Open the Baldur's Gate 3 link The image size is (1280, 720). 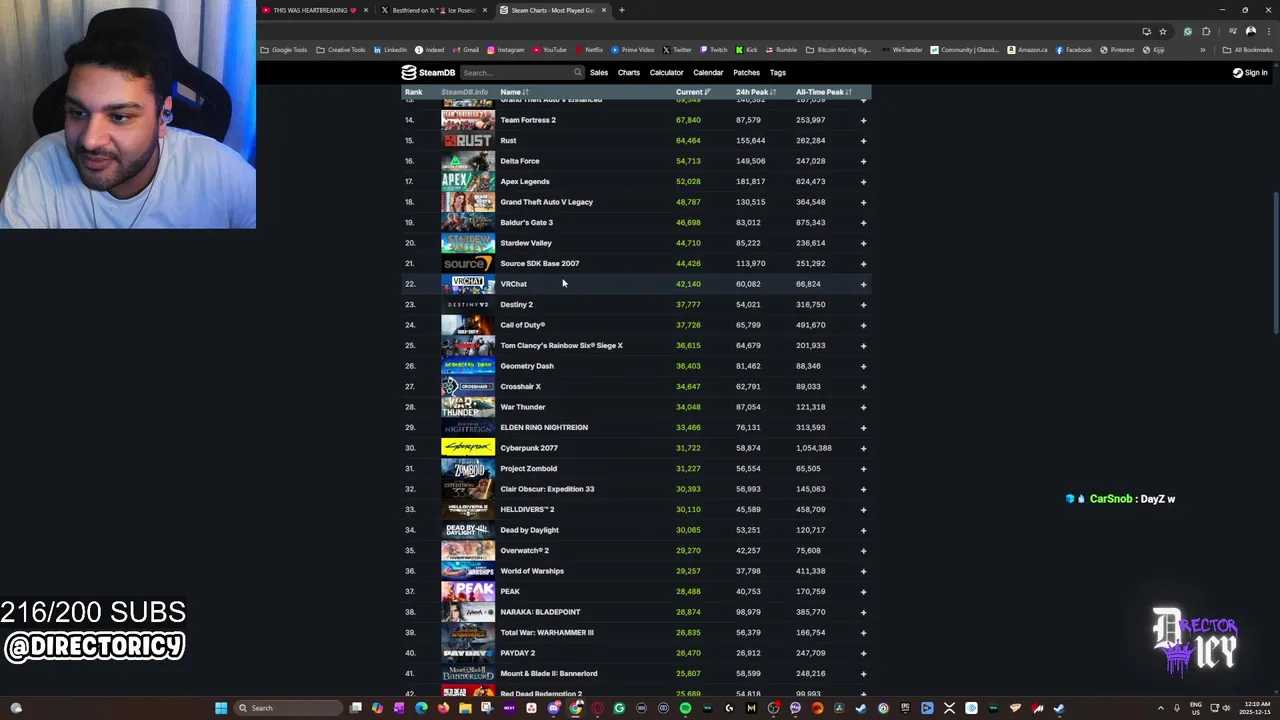click(526, 223)
